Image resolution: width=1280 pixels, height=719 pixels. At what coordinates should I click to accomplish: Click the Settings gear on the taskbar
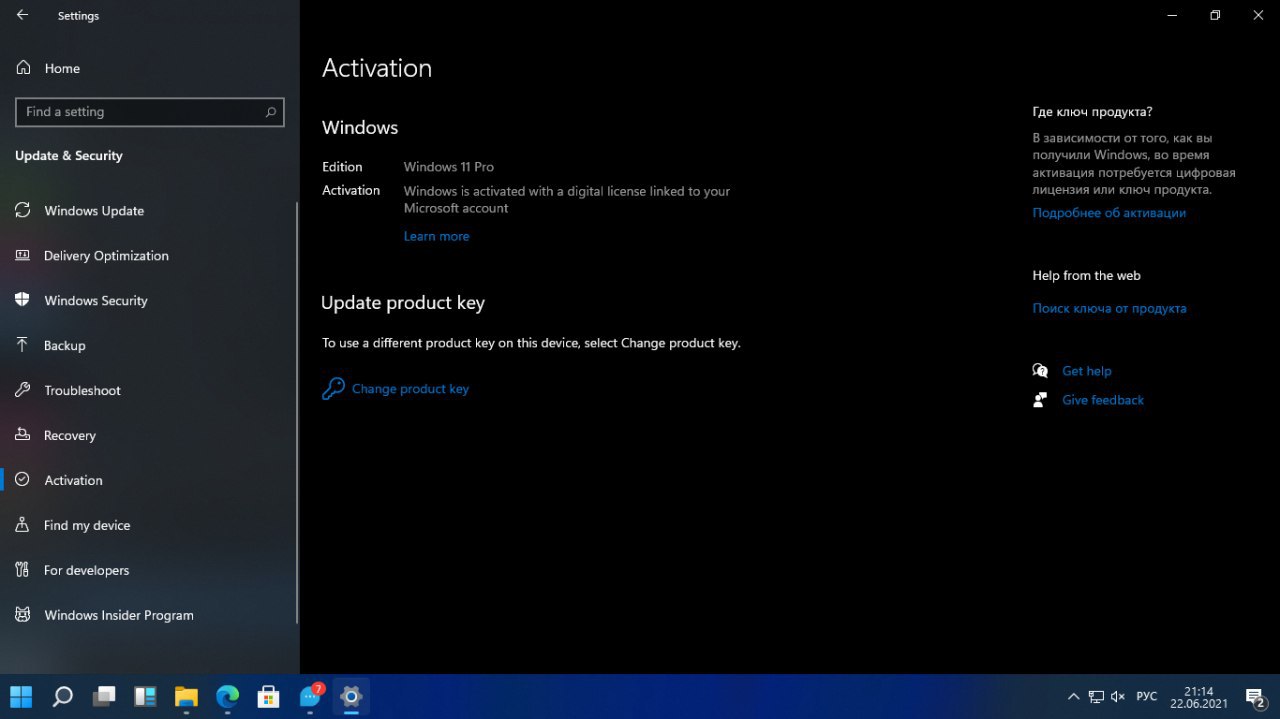click(x=351, y=696)
